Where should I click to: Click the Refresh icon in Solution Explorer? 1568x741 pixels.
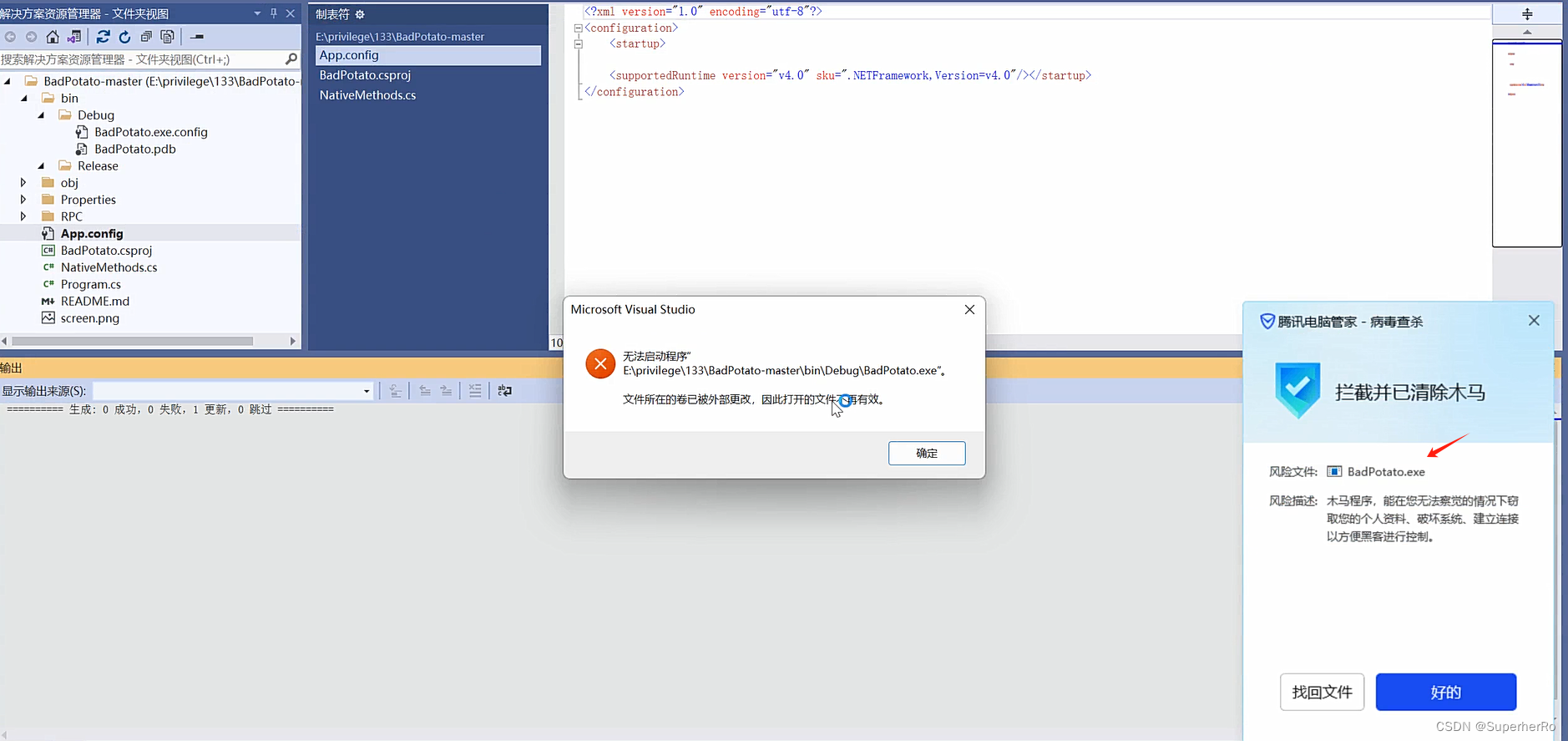coord(124,37)
